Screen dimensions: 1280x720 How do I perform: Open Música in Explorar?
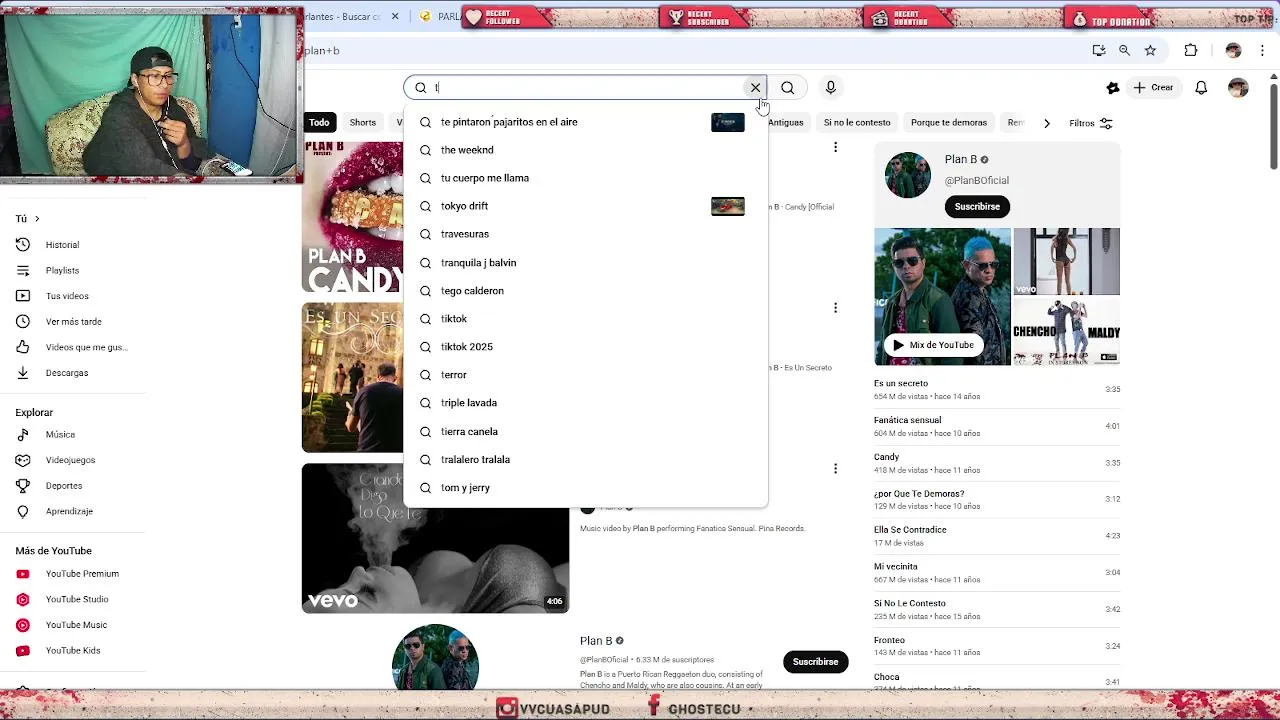tap(60, 435)
